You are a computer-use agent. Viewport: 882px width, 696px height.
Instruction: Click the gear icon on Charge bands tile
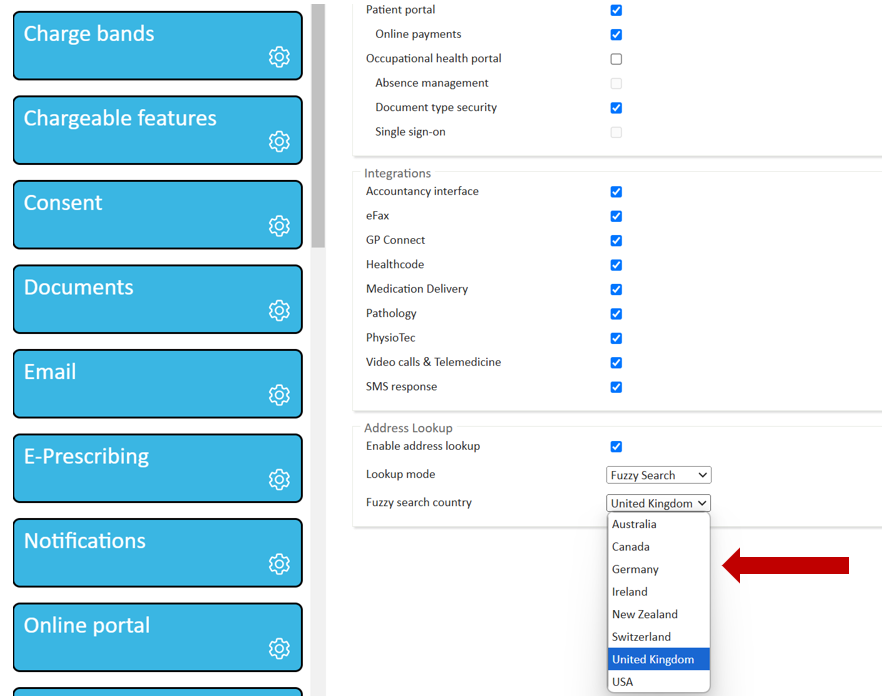tap(279, 57)
